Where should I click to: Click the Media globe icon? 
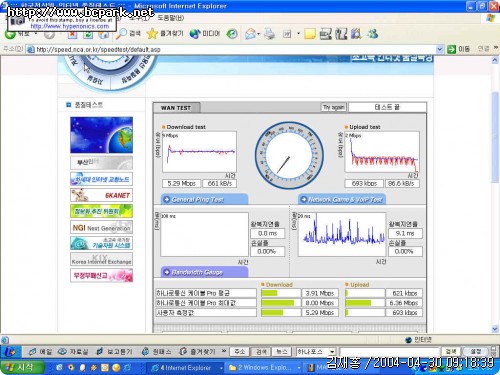195,34
